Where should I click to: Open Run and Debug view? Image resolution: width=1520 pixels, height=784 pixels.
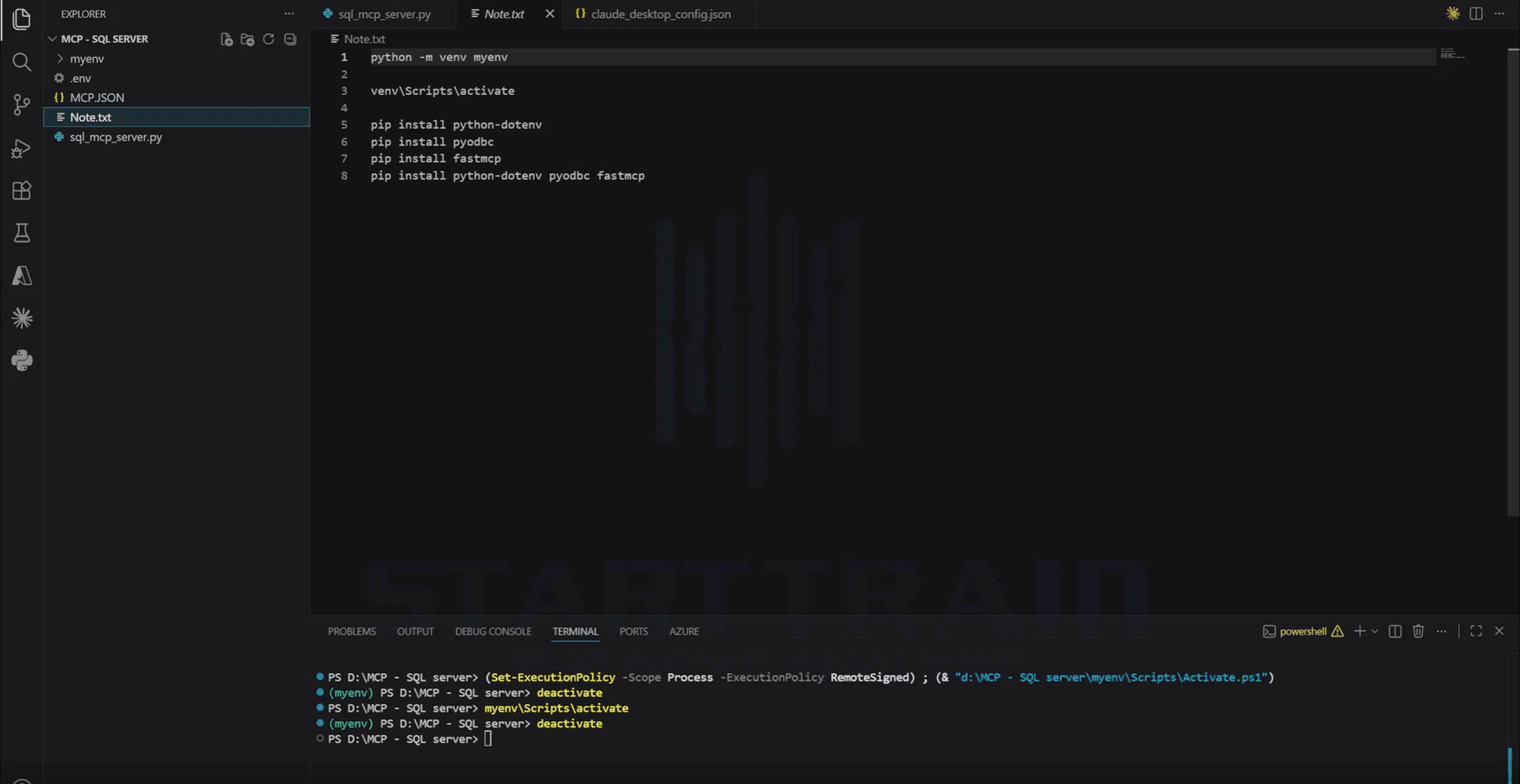click(21, 148)
